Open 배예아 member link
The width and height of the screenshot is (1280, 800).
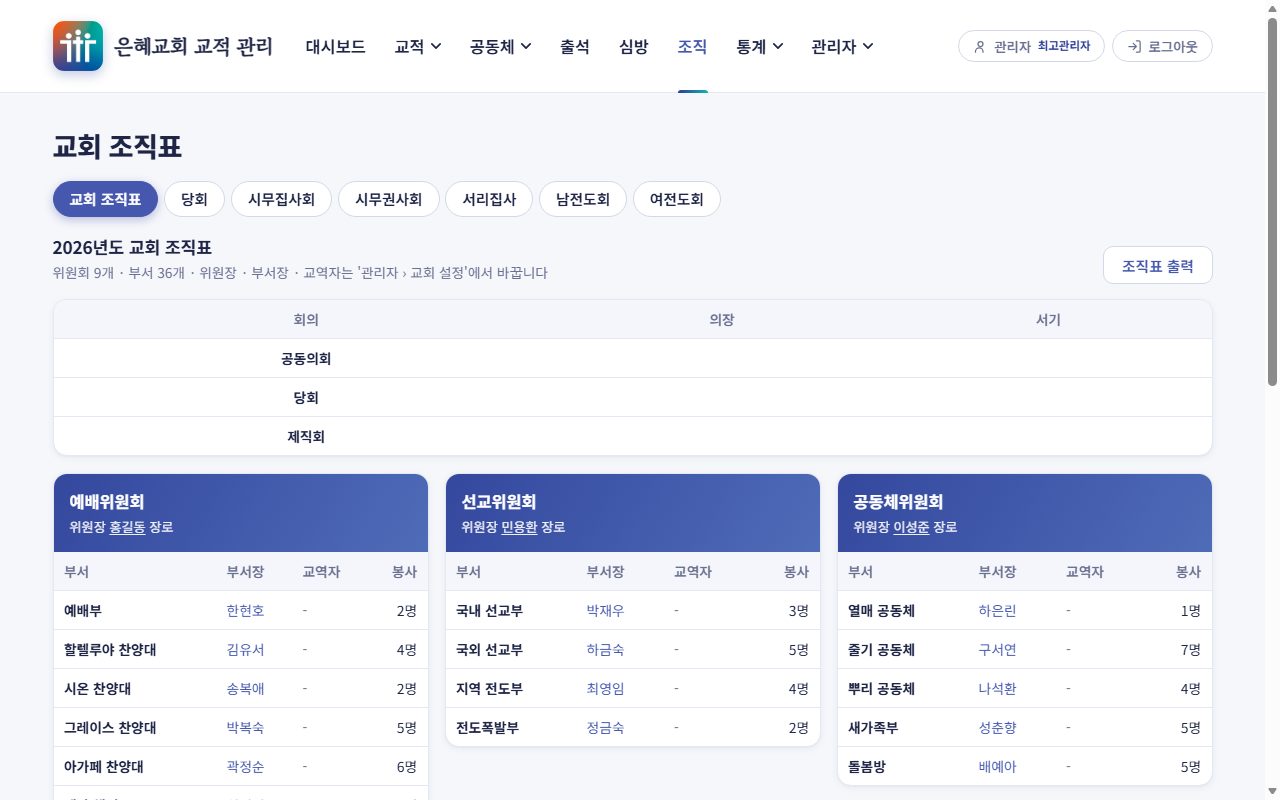997,767
